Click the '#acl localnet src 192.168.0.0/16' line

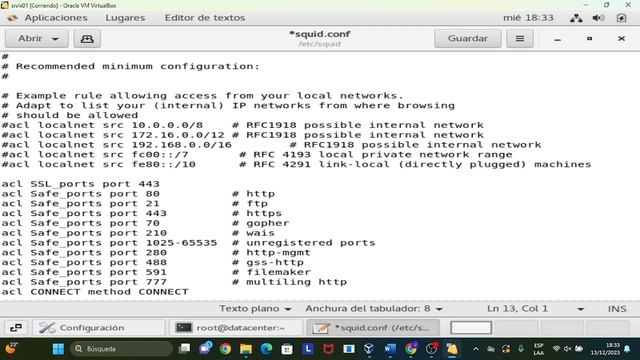click(117, 145)
